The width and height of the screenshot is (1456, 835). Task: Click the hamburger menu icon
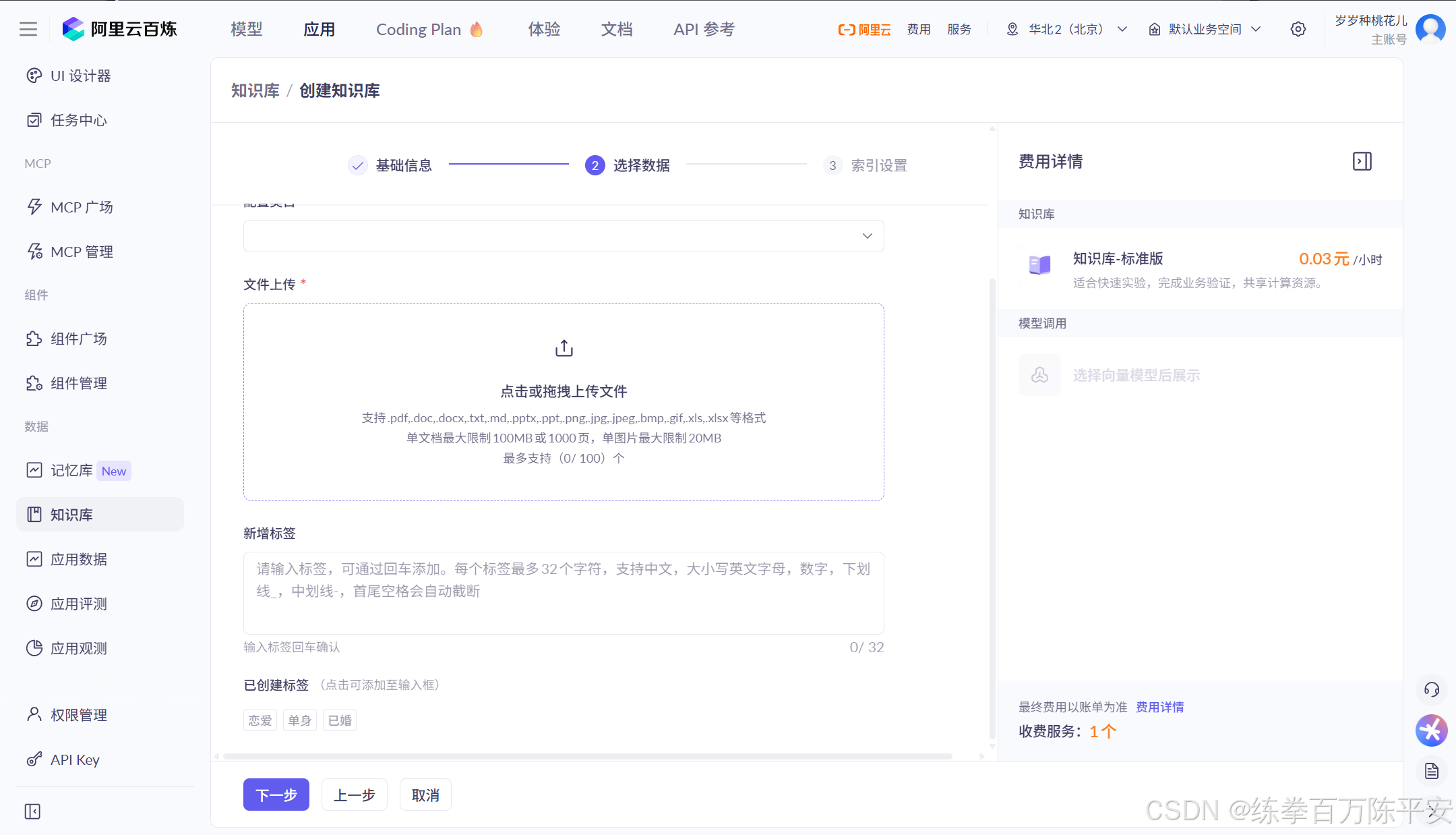pos(28,29)
